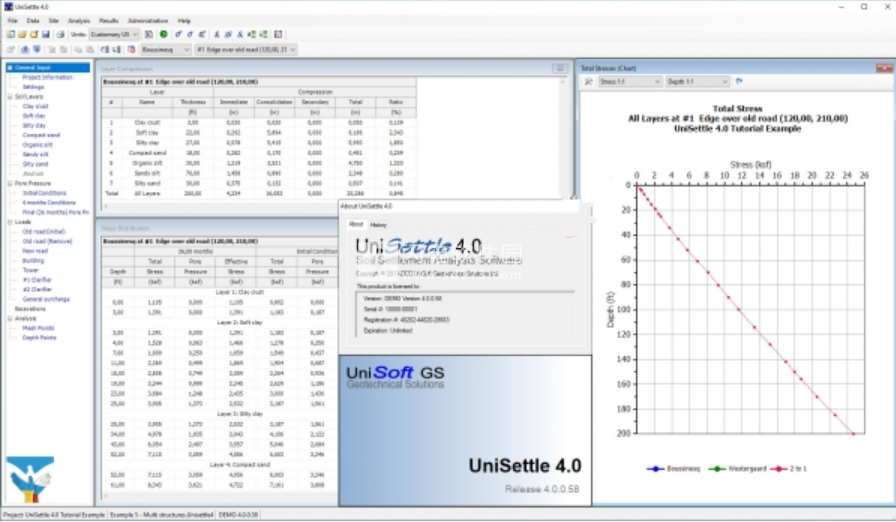Click the up arrow icon on second toolbar
896x522 pixels.
click(25, 50)
